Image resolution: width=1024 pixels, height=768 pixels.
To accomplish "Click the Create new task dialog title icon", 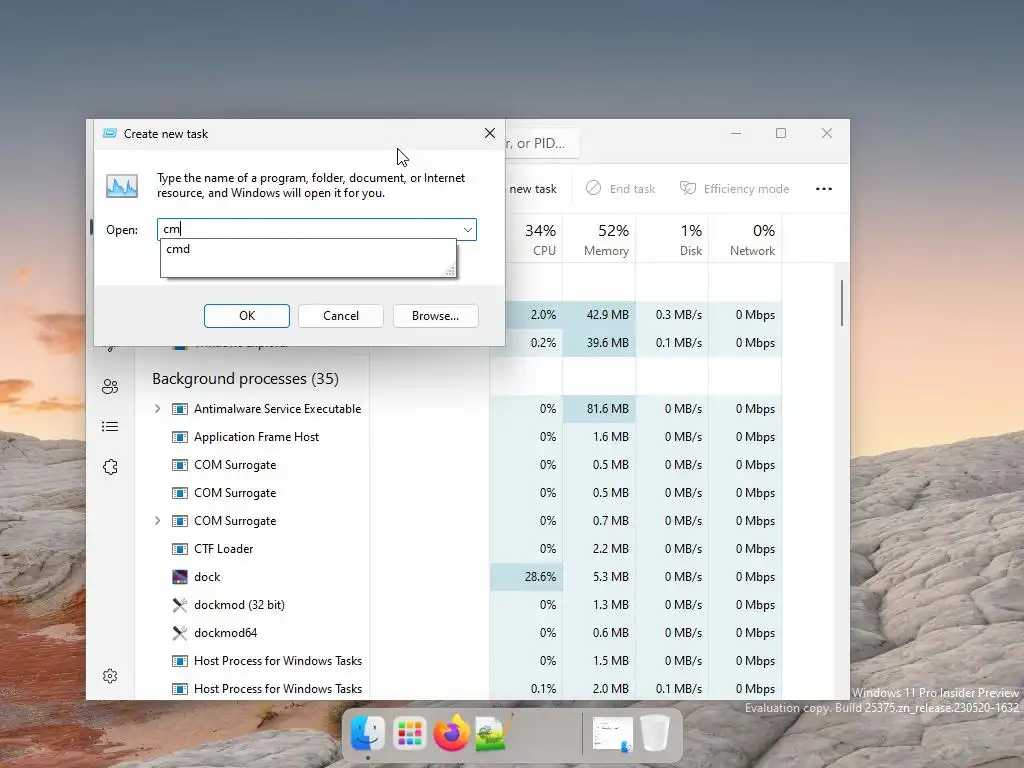I will (110, 133).
